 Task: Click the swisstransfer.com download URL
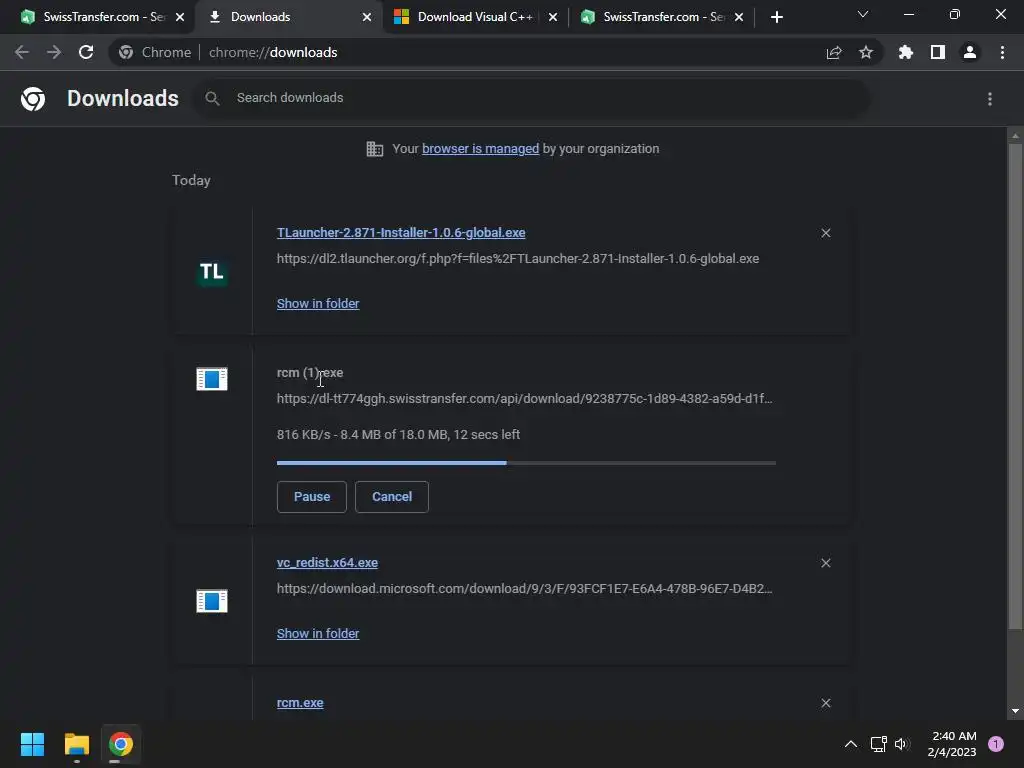pos(524,398)
